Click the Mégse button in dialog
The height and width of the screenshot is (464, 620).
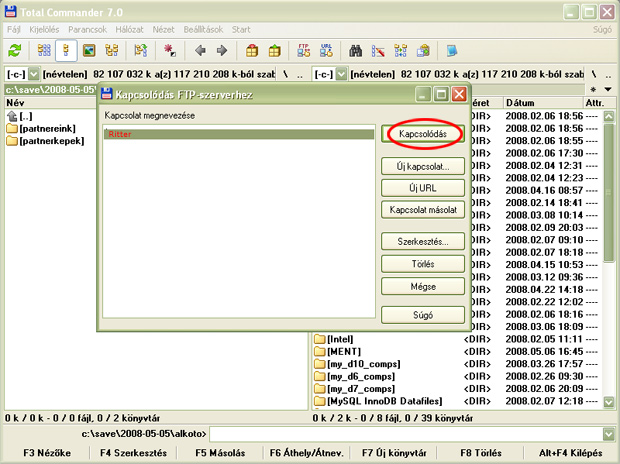tap(422, 287)
